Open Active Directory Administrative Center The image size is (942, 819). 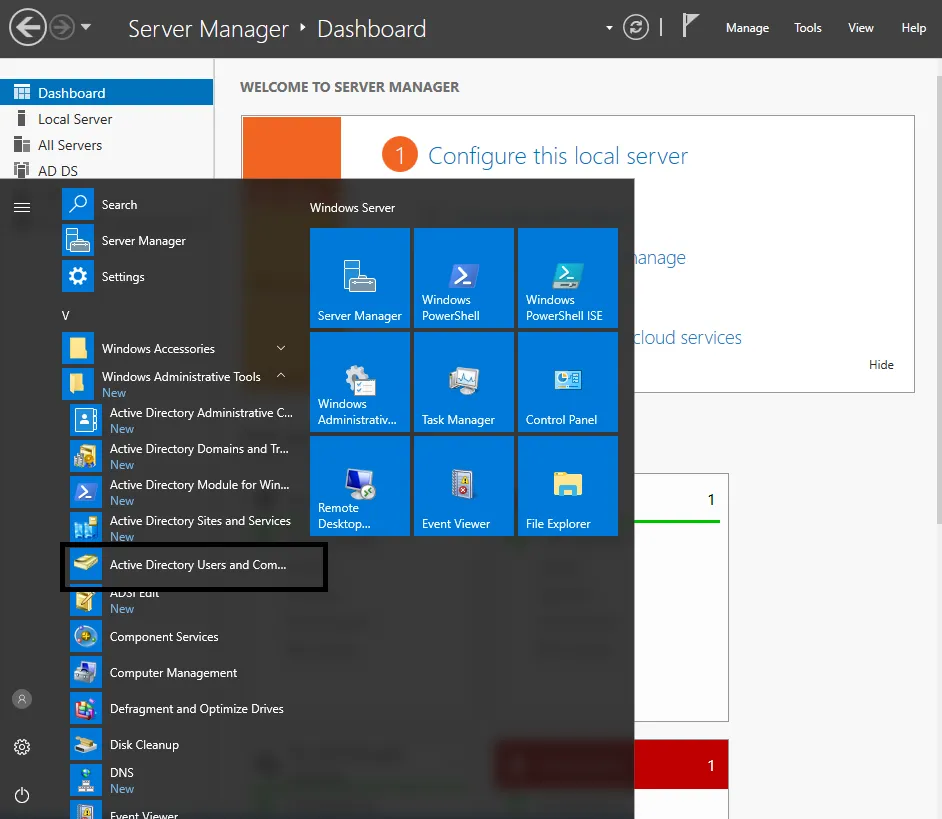[x=184, y=419]
